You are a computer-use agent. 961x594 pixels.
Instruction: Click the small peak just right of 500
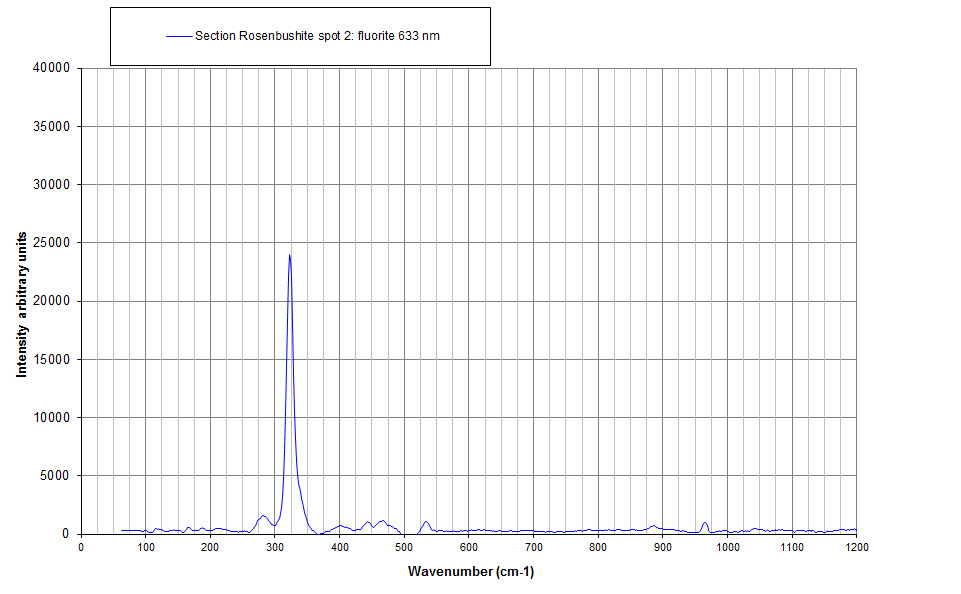click(x=426, y=522)
